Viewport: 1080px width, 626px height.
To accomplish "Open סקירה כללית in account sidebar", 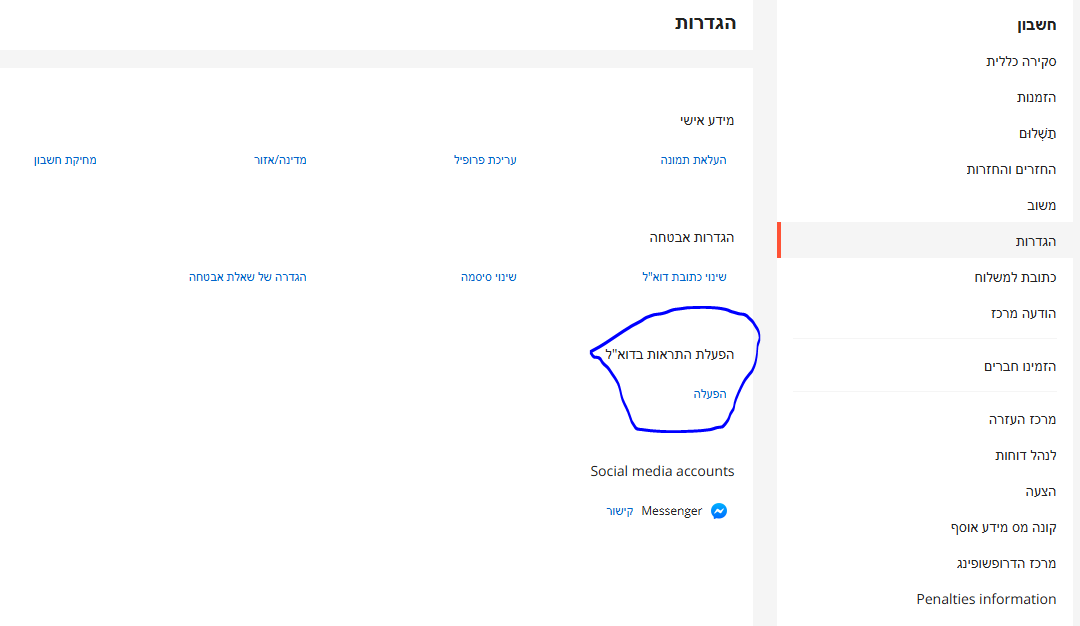I will (1021, 61).
